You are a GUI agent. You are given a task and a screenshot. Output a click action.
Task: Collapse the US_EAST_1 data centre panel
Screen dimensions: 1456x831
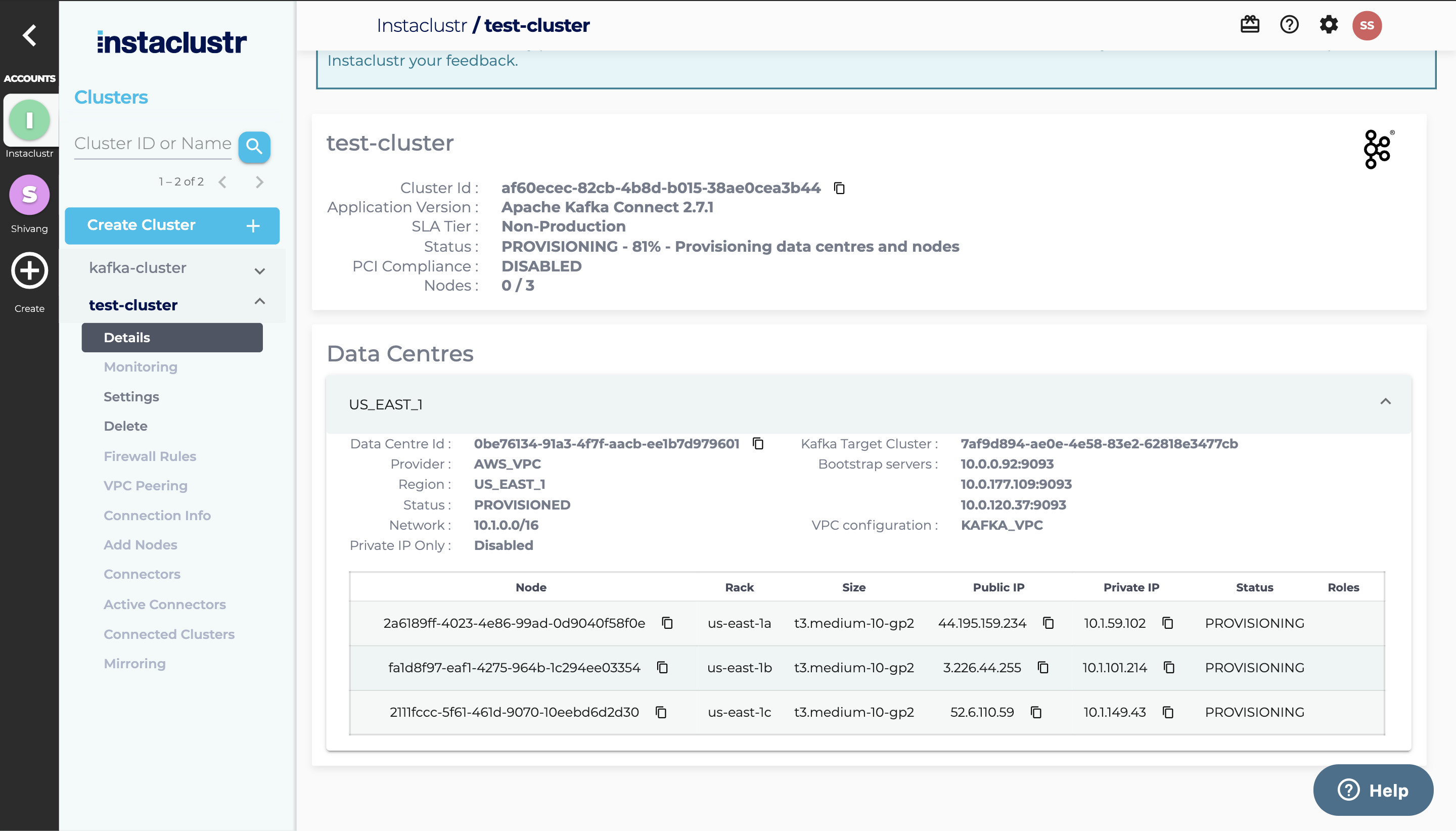pos(1385,402)
